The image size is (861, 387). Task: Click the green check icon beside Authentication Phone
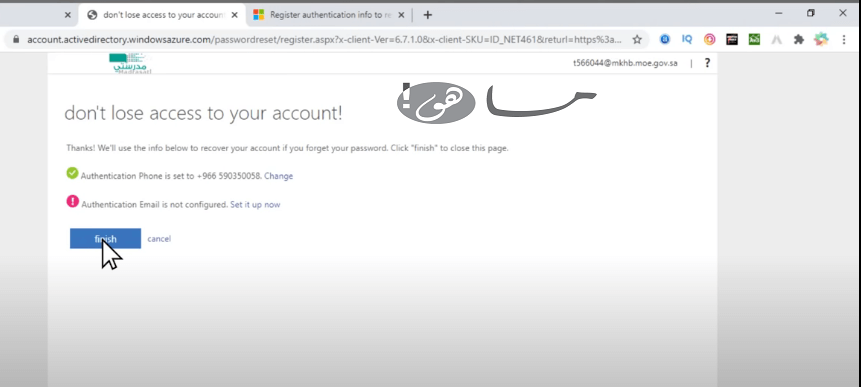click(72, 173)
